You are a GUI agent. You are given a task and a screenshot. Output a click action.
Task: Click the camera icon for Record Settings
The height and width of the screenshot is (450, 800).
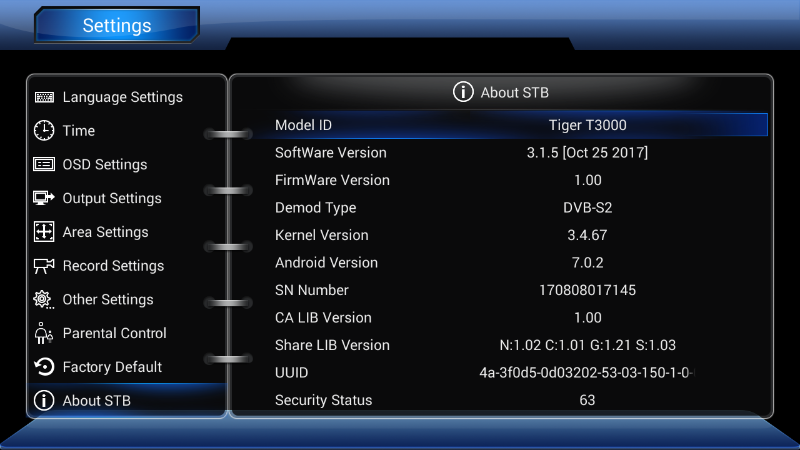tap(44, 266)
